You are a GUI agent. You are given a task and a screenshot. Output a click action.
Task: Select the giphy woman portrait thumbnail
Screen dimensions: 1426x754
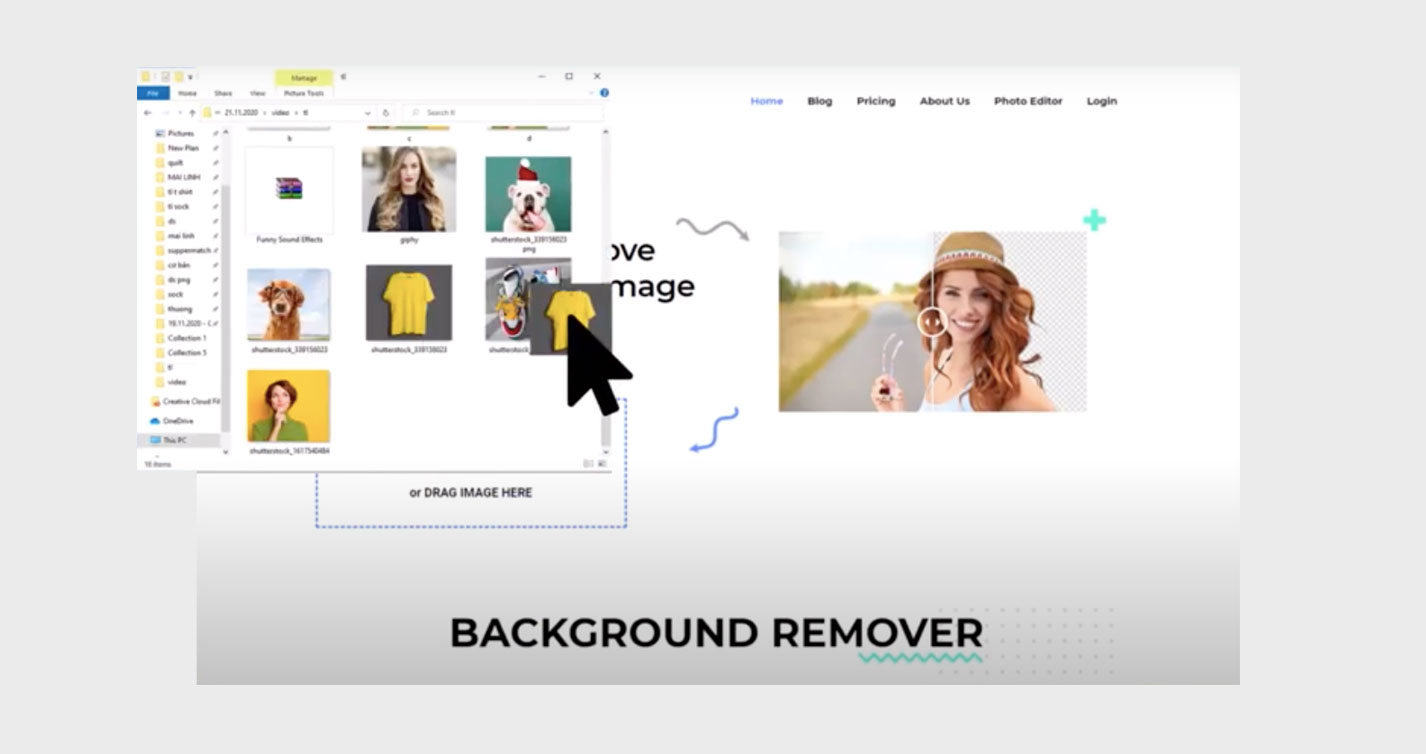point(408,191)
